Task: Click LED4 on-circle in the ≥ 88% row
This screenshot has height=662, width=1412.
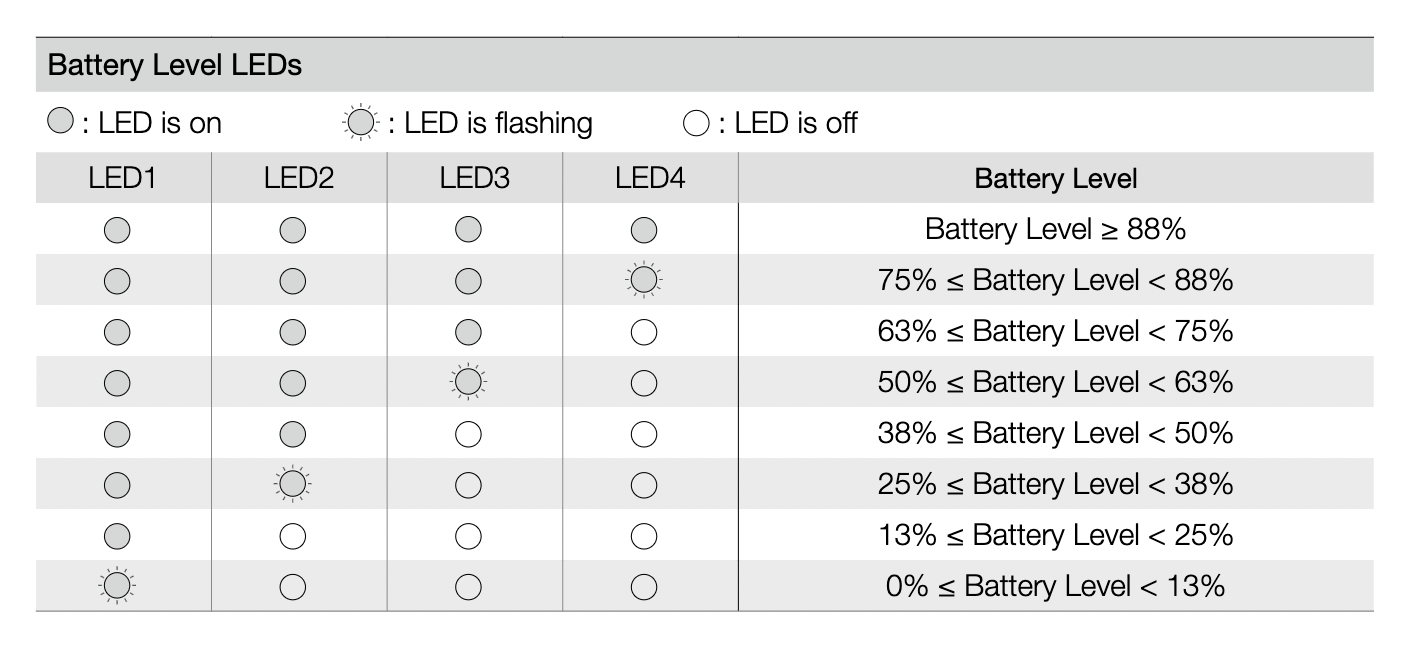Action: [644, 230]
